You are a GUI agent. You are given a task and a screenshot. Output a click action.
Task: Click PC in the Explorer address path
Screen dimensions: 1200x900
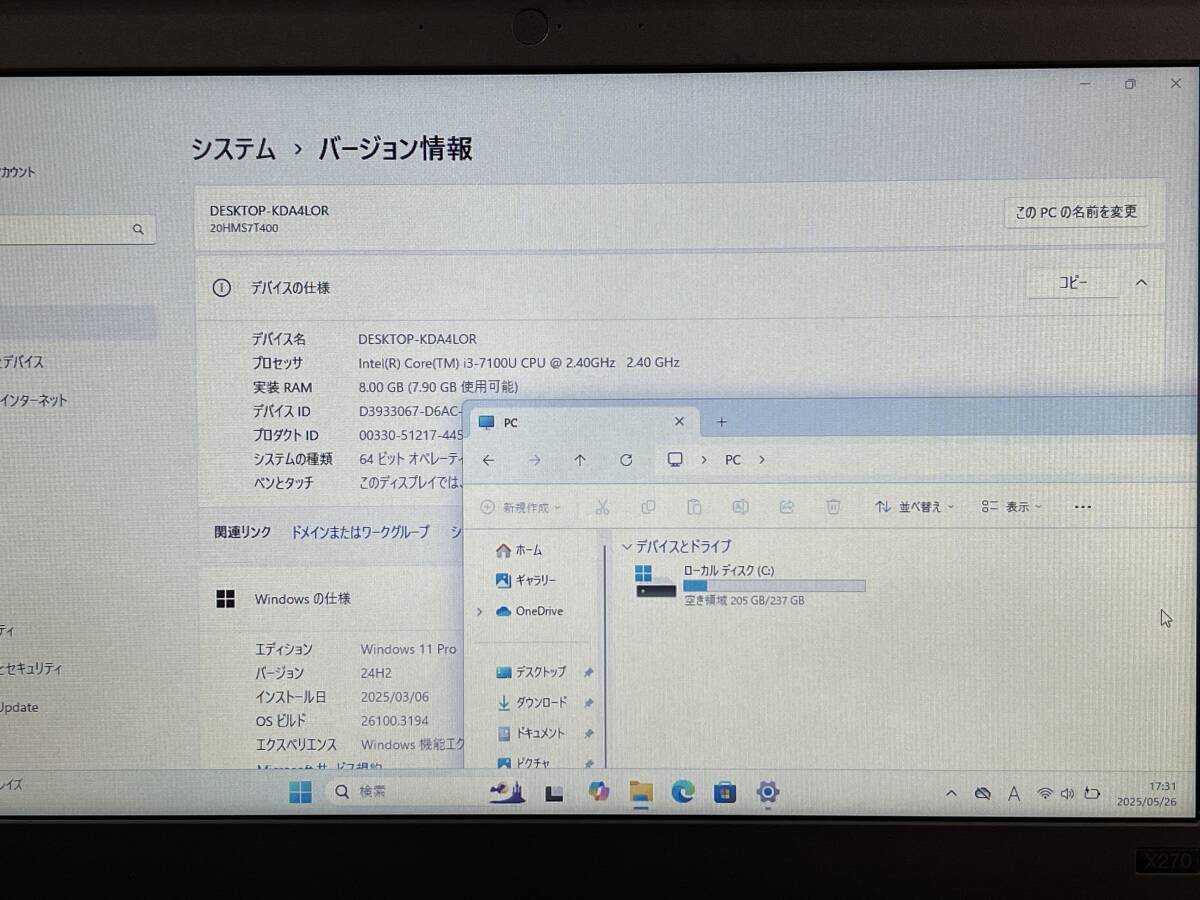[x=733, y=460]
